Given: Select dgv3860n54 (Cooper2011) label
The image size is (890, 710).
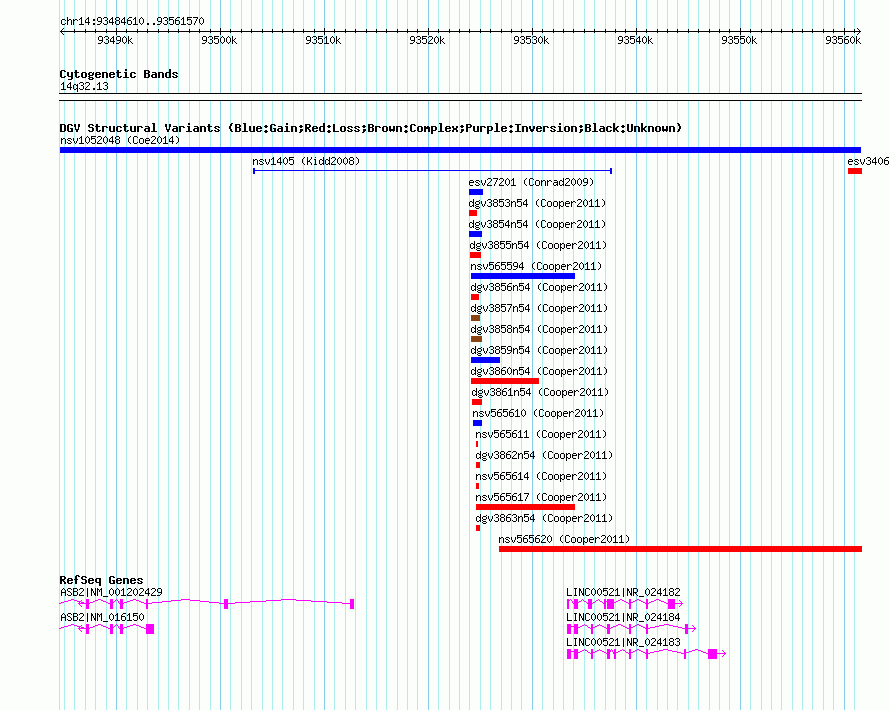Looking at the screenshot, I should tap(539, 371).
